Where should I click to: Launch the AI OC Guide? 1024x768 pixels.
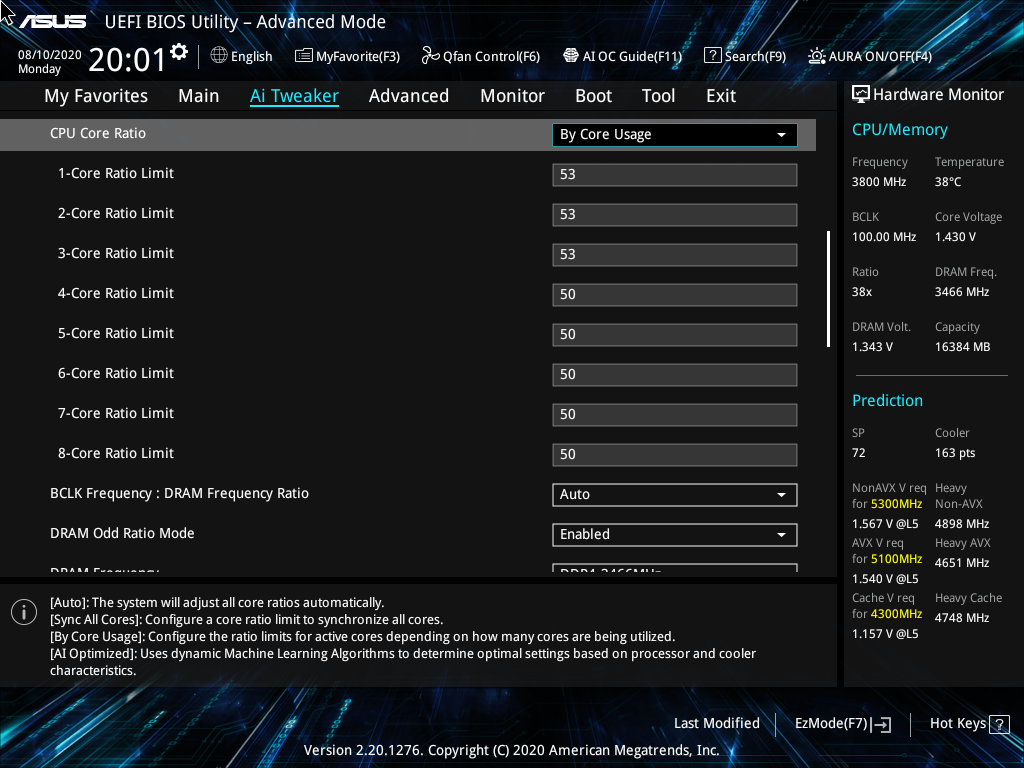(x=622, y=56)
